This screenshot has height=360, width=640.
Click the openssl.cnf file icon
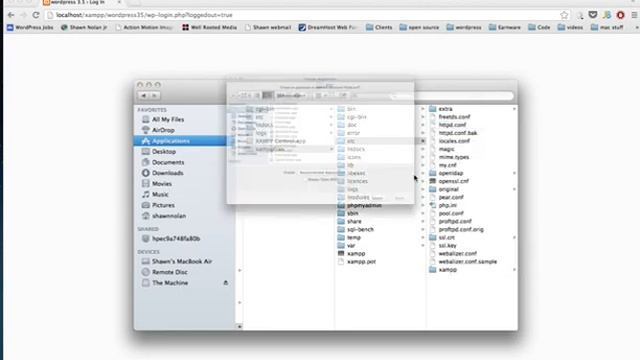(433, 181)
